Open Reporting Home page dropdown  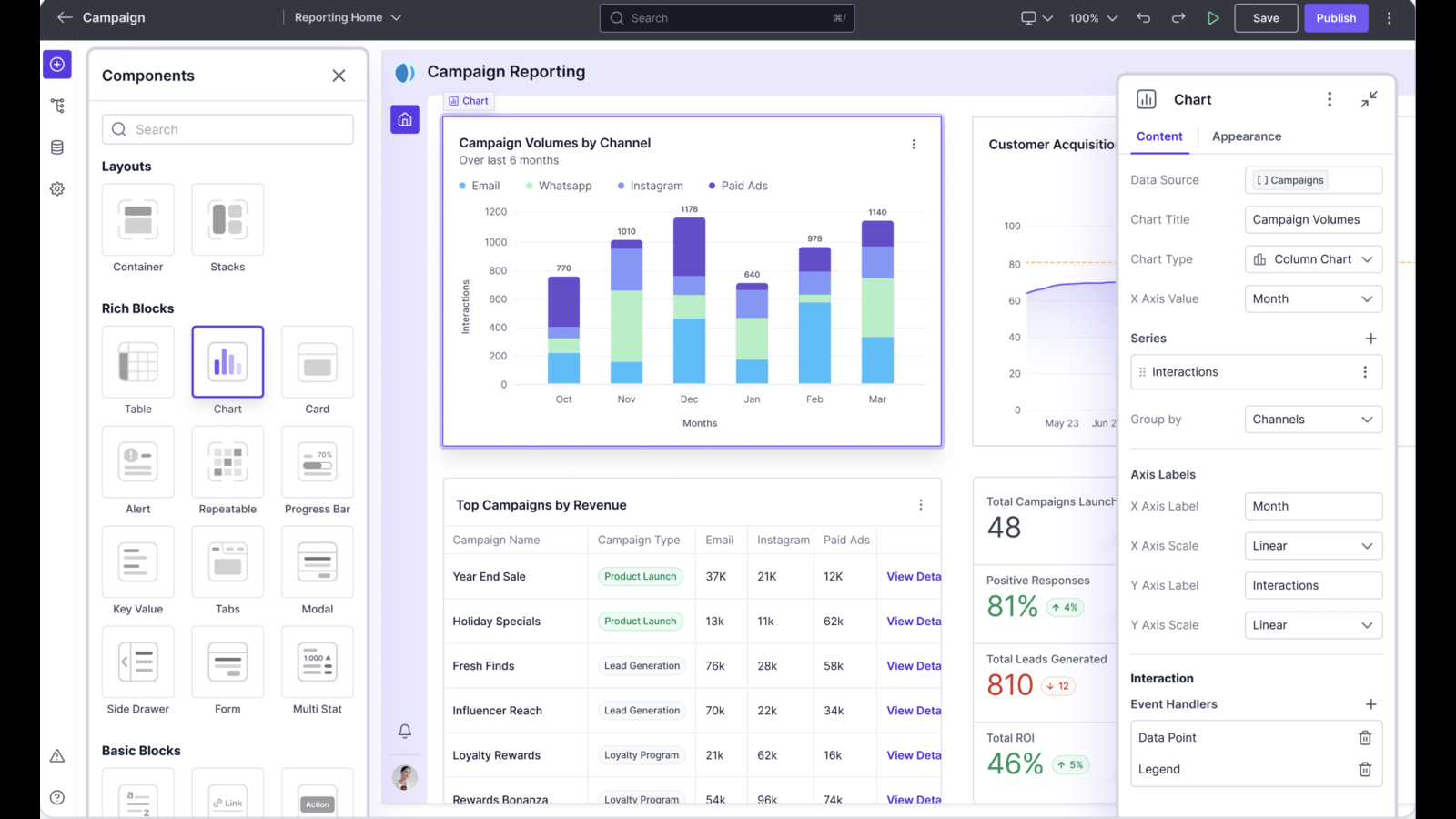tap(348, 18)
